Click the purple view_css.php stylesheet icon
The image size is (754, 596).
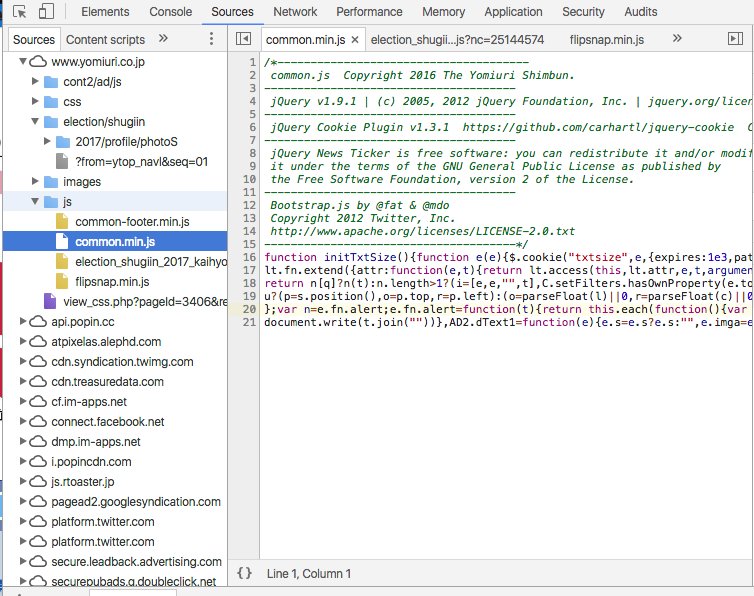(50, 301)
